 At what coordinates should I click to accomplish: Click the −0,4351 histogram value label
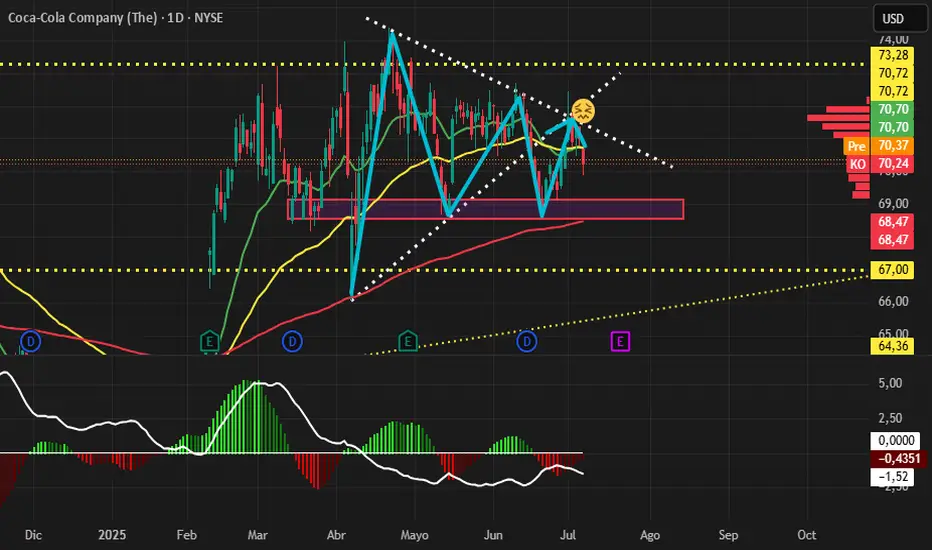(x=899, y=458)
